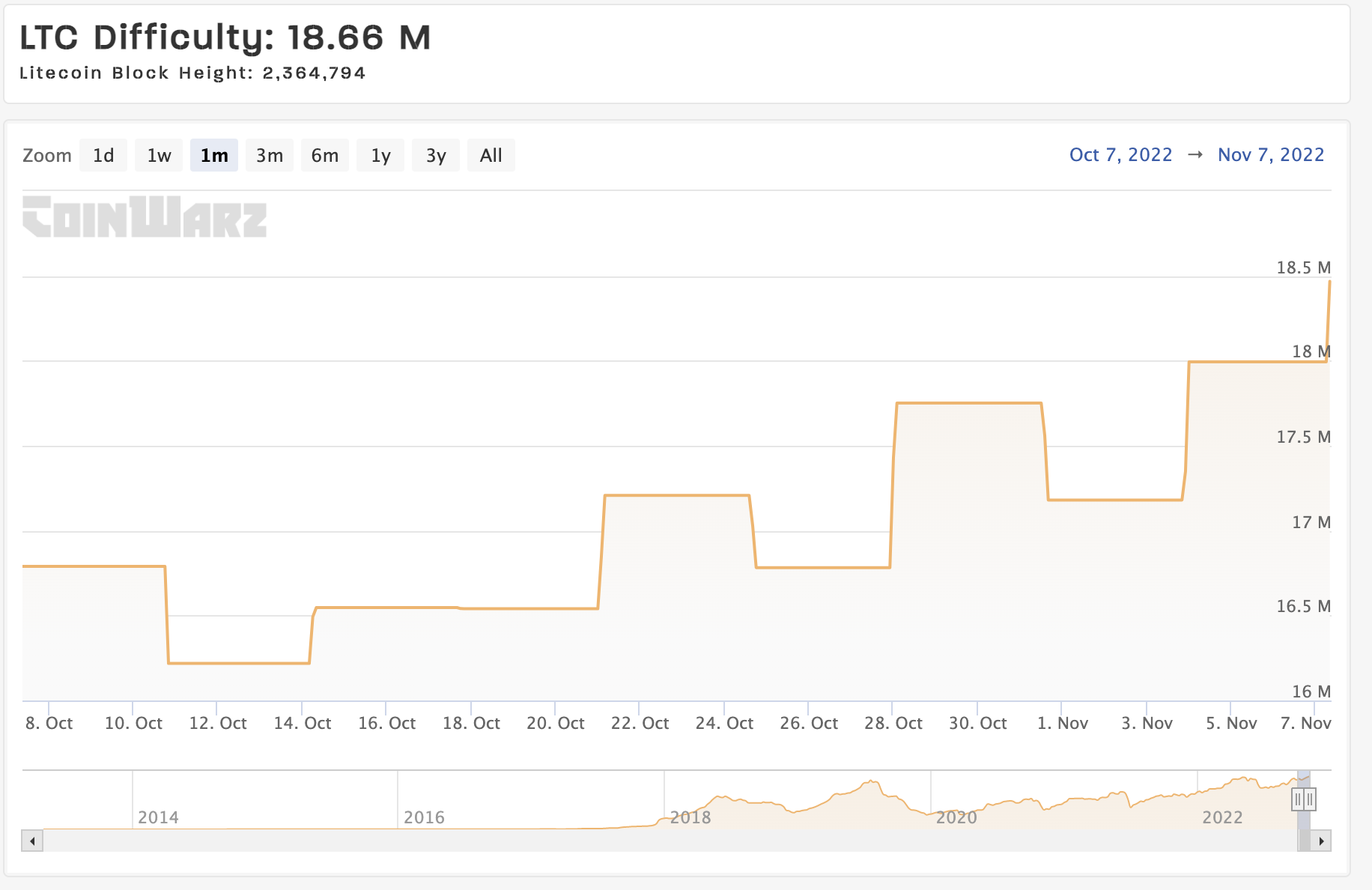Screen dimensions: 1372x890
Task: Click the 7. Nov axis label
Action: click(1305, 723)
